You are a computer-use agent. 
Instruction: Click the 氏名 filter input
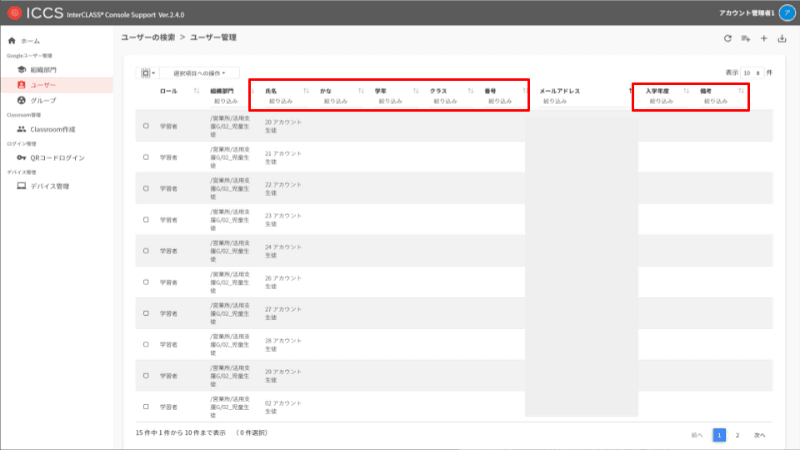click(286, 102)
